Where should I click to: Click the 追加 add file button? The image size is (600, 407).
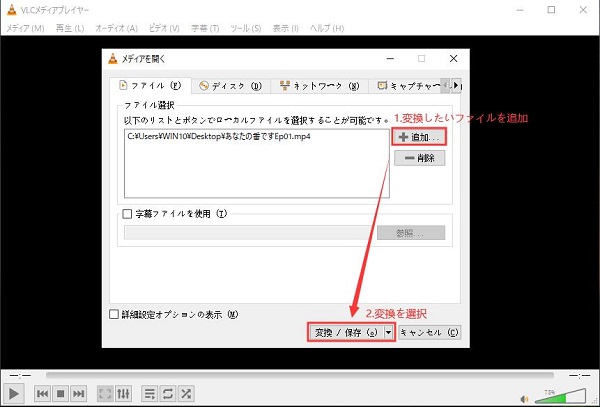tap(419, 137)
